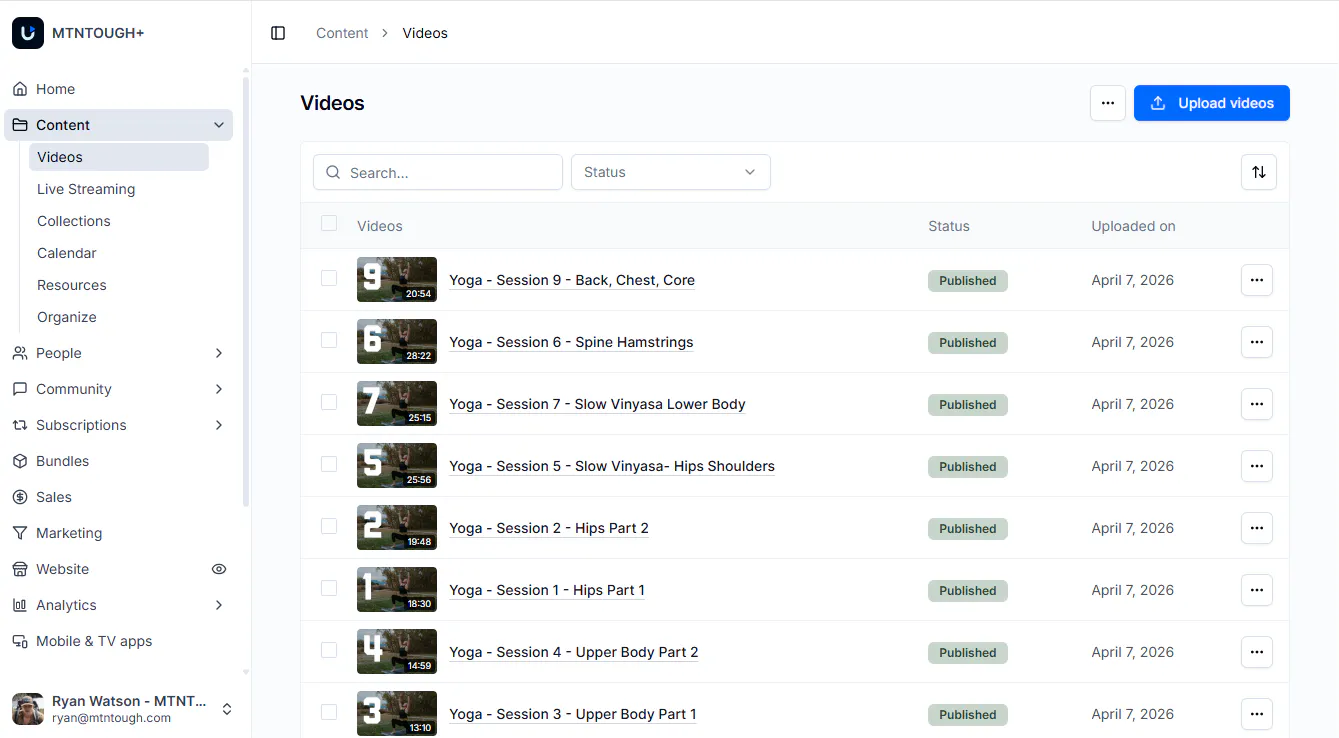Expand the Analytics section chevron
Image resolution: width=1339 pixels, height=738 pixels.
(219, 605)
